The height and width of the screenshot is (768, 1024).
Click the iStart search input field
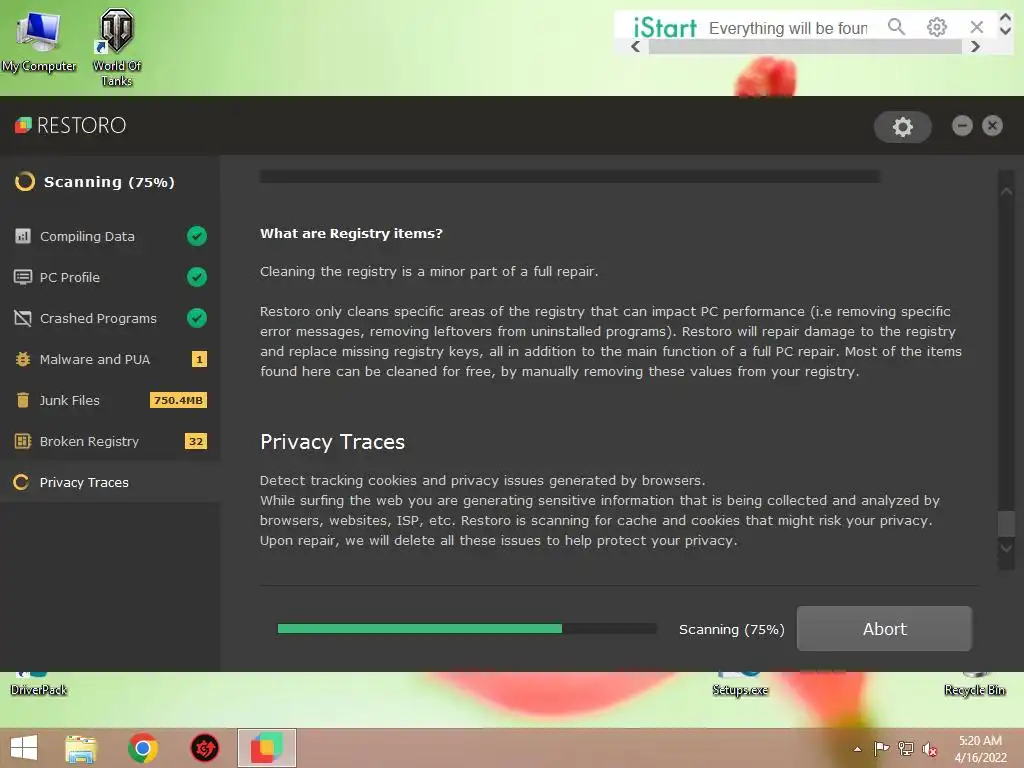(789, 28)
